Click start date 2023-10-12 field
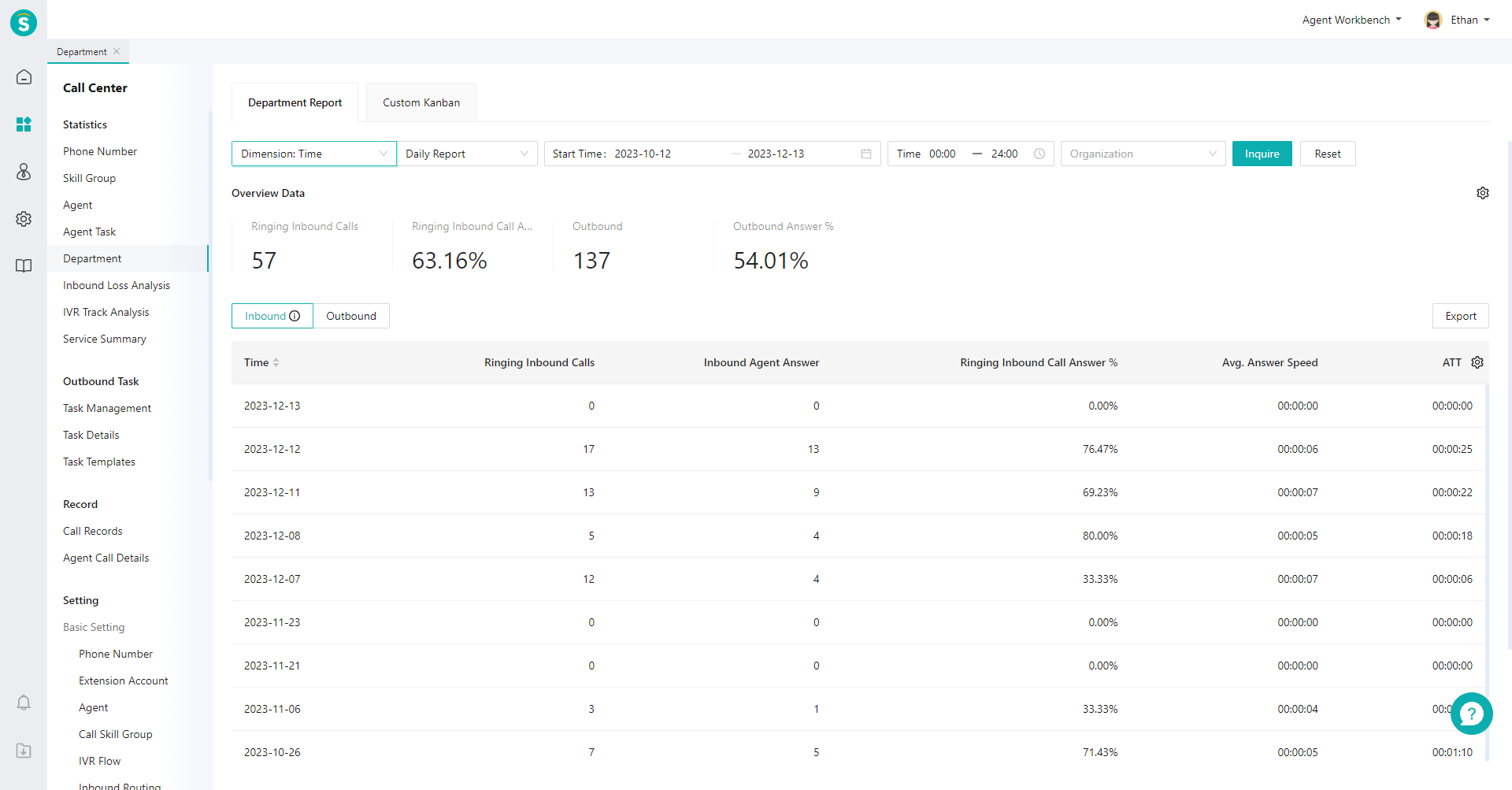The image size is (1512, 790). 643,154
